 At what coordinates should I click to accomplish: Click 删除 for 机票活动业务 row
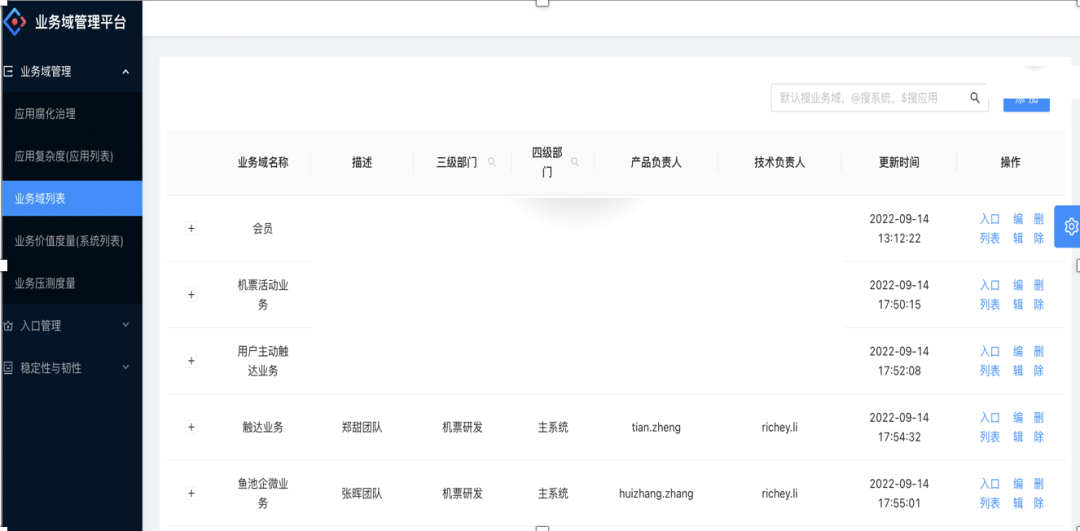tap(1039, 295)
